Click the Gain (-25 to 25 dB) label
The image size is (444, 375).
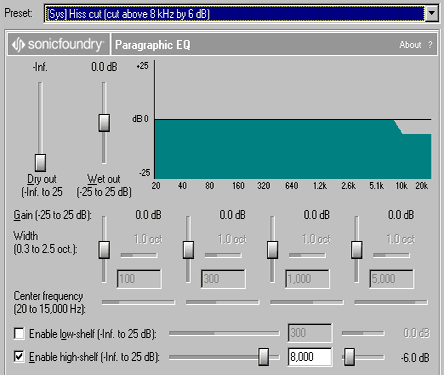click(x=52, y=215)
